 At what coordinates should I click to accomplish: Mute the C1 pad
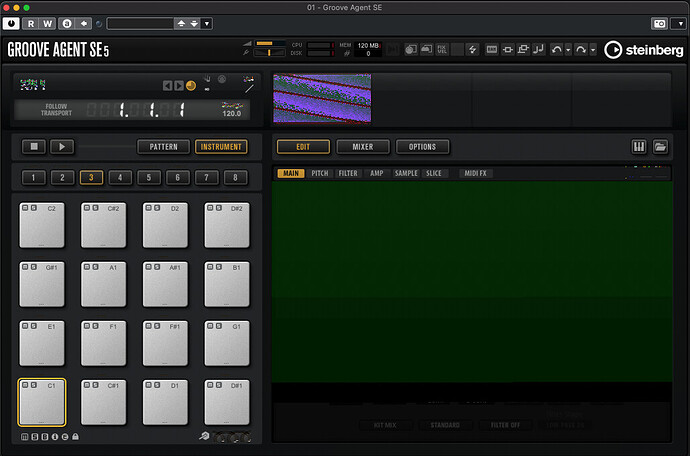(x=25, y=385)
